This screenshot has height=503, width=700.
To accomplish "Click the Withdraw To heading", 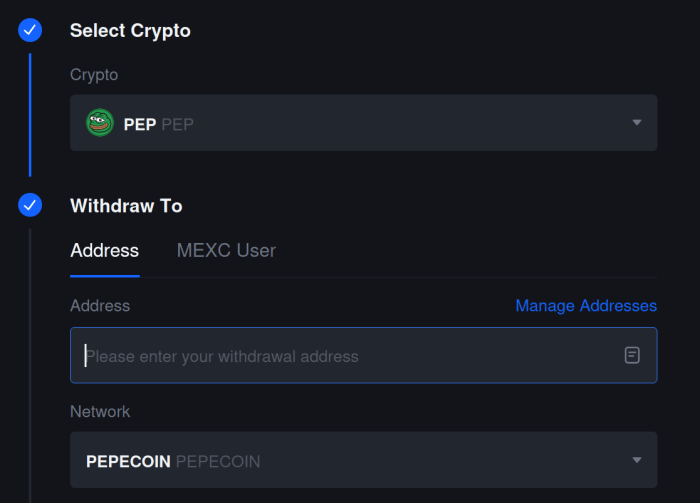I will point(126,206).
